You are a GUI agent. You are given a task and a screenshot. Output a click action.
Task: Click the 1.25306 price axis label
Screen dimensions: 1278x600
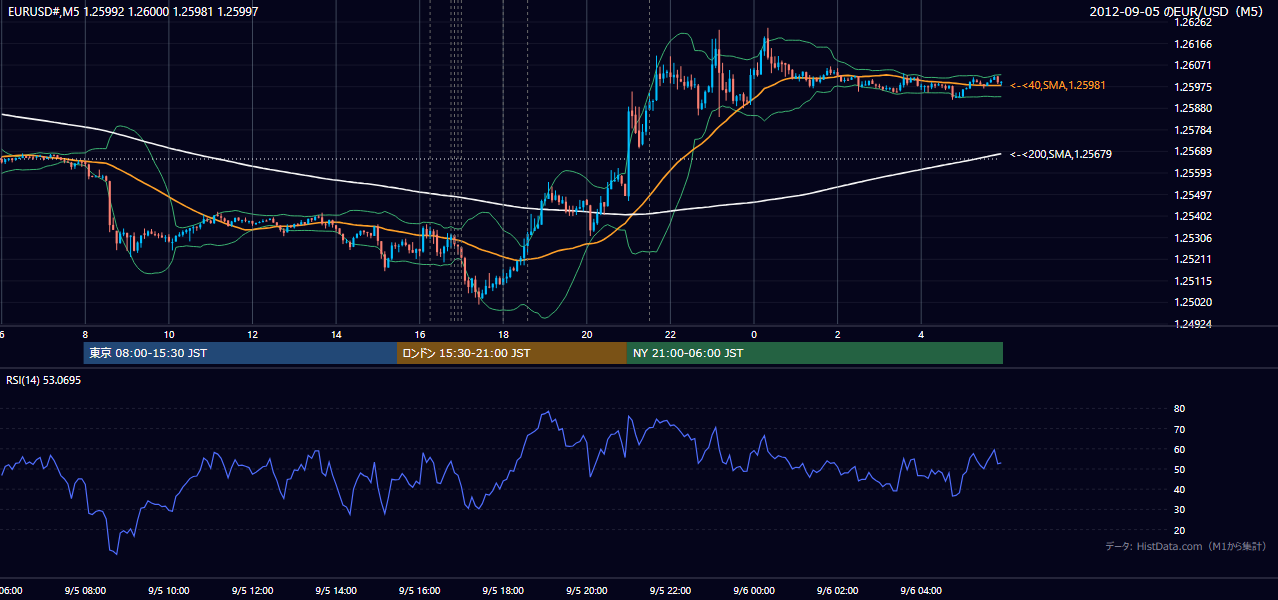(1193, 238)
